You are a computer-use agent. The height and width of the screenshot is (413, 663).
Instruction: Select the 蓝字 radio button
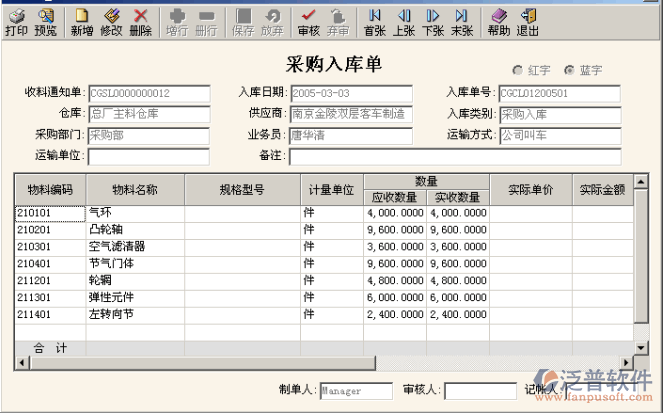pyautogui.click(x=570, y=70)
